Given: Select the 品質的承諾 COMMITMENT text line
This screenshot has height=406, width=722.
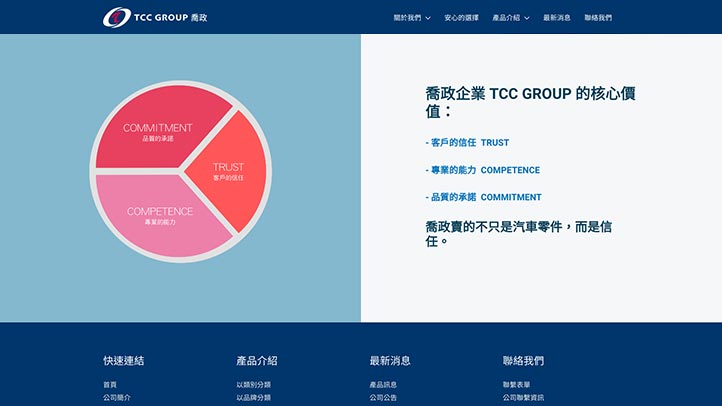Looking at the screenshot, I should pos(483,197).
